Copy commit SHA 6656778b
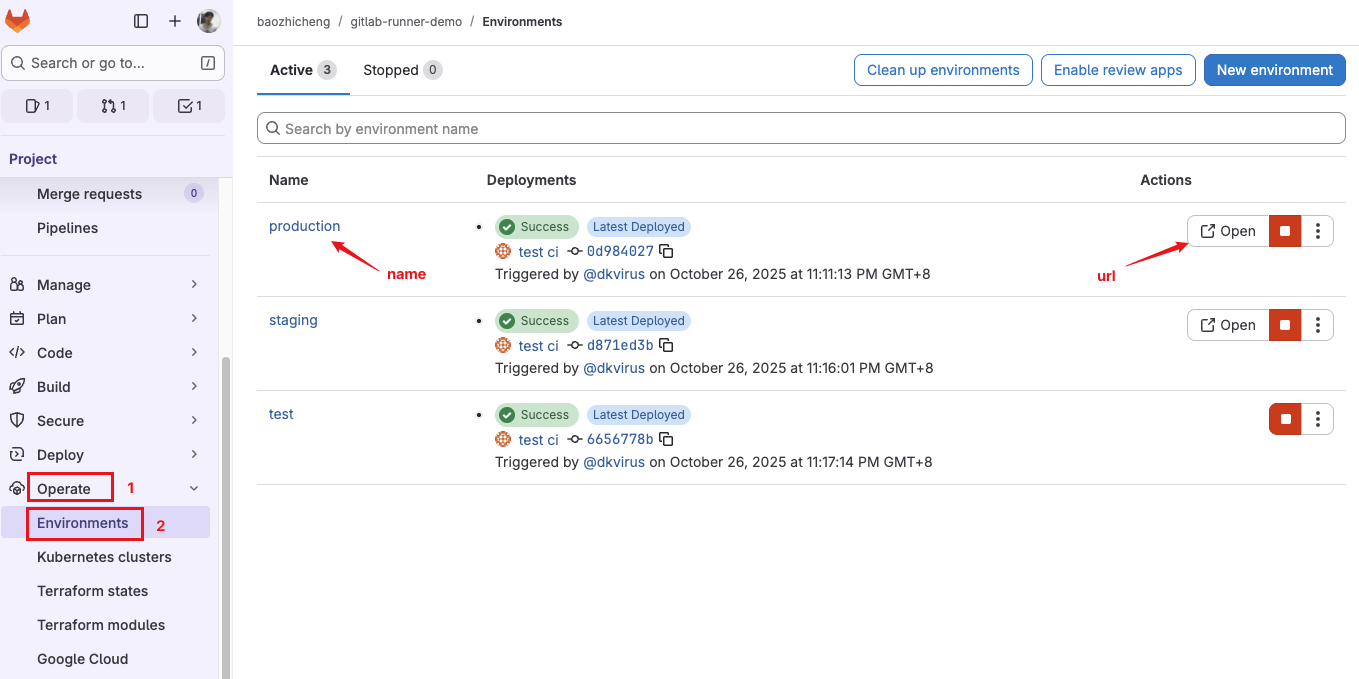 pos(667,439)
